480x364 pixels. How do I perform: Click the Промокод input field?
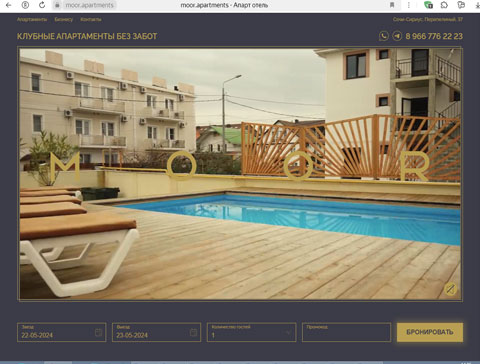(346, 332)
